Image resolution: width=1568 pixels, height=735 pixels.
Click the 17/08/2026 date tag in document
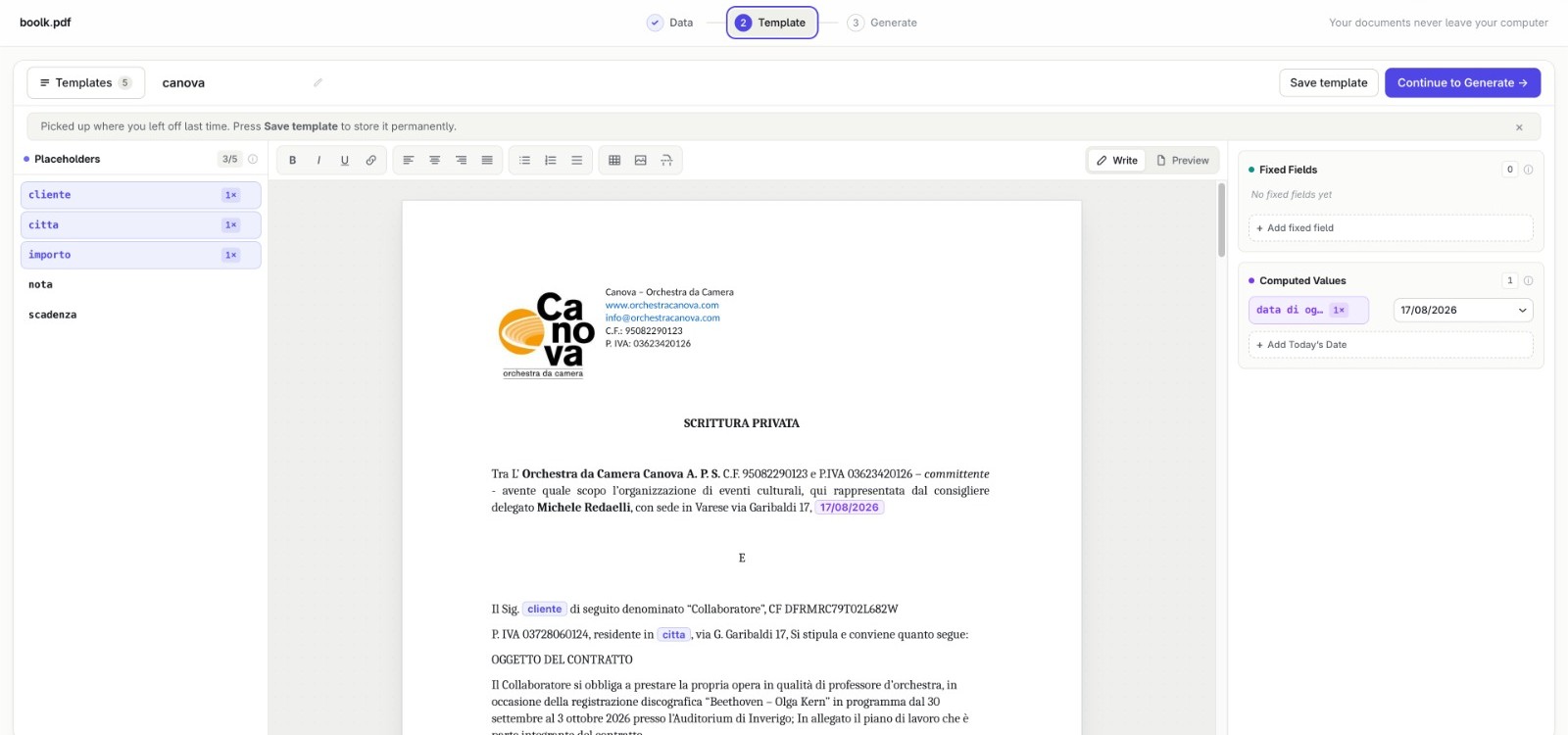pyautogui.click(x=850, y=508)
